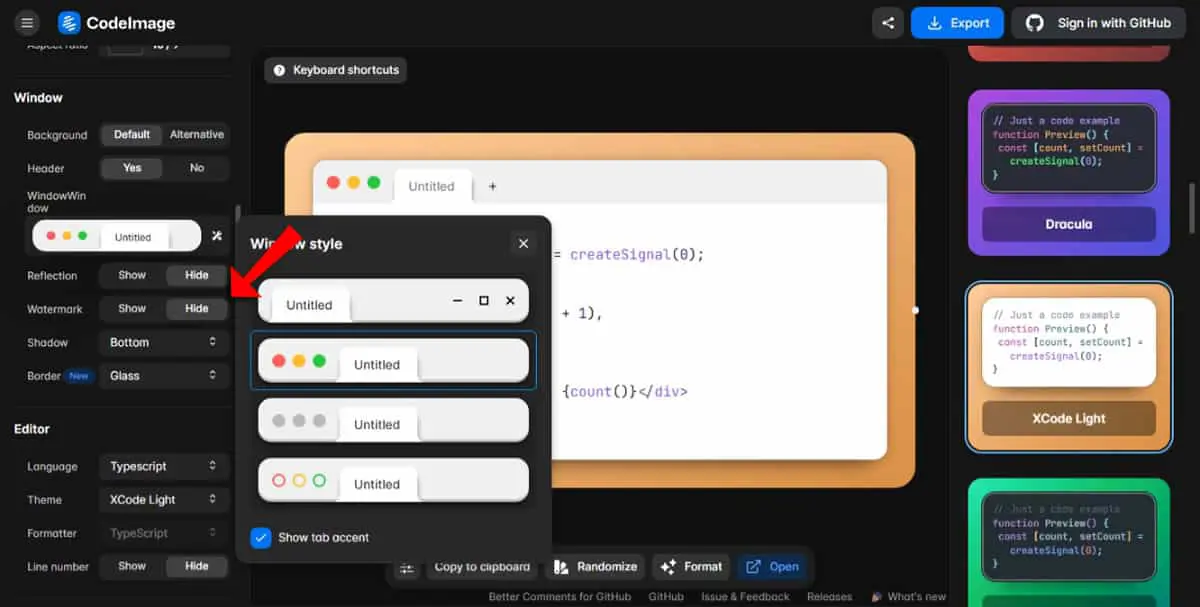
Task: Set window background to Default
Action: point(132,135)
